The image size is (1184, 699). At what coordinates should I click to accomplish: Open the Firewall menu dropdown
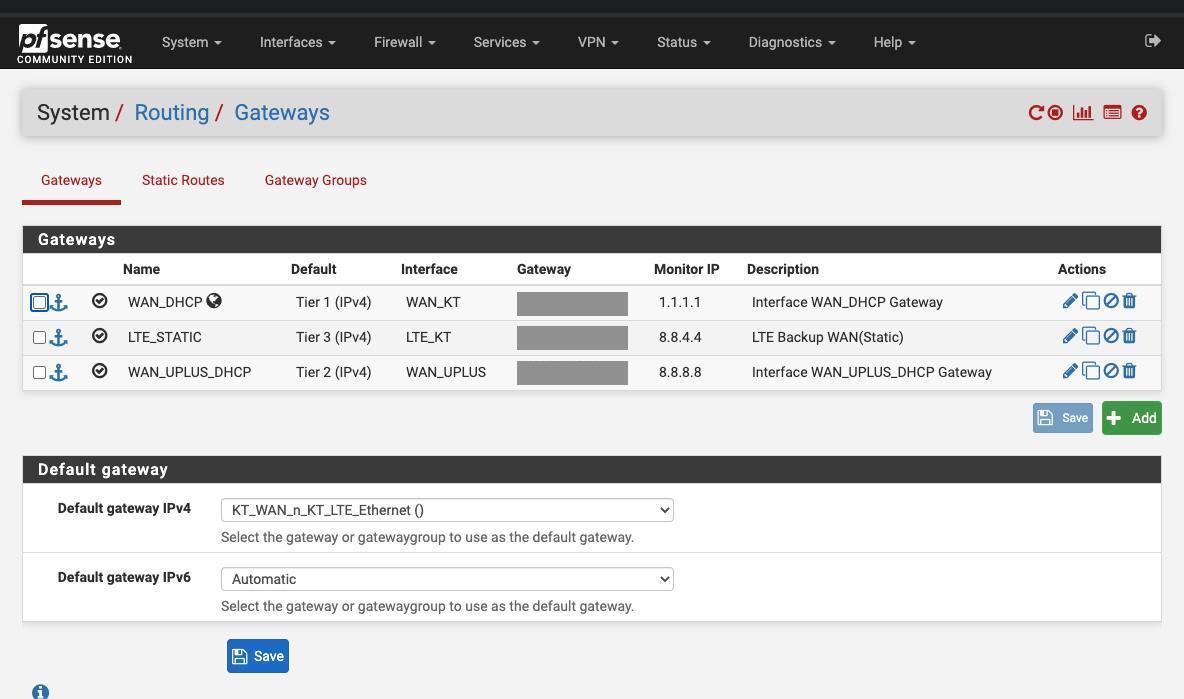click(404, 42)
